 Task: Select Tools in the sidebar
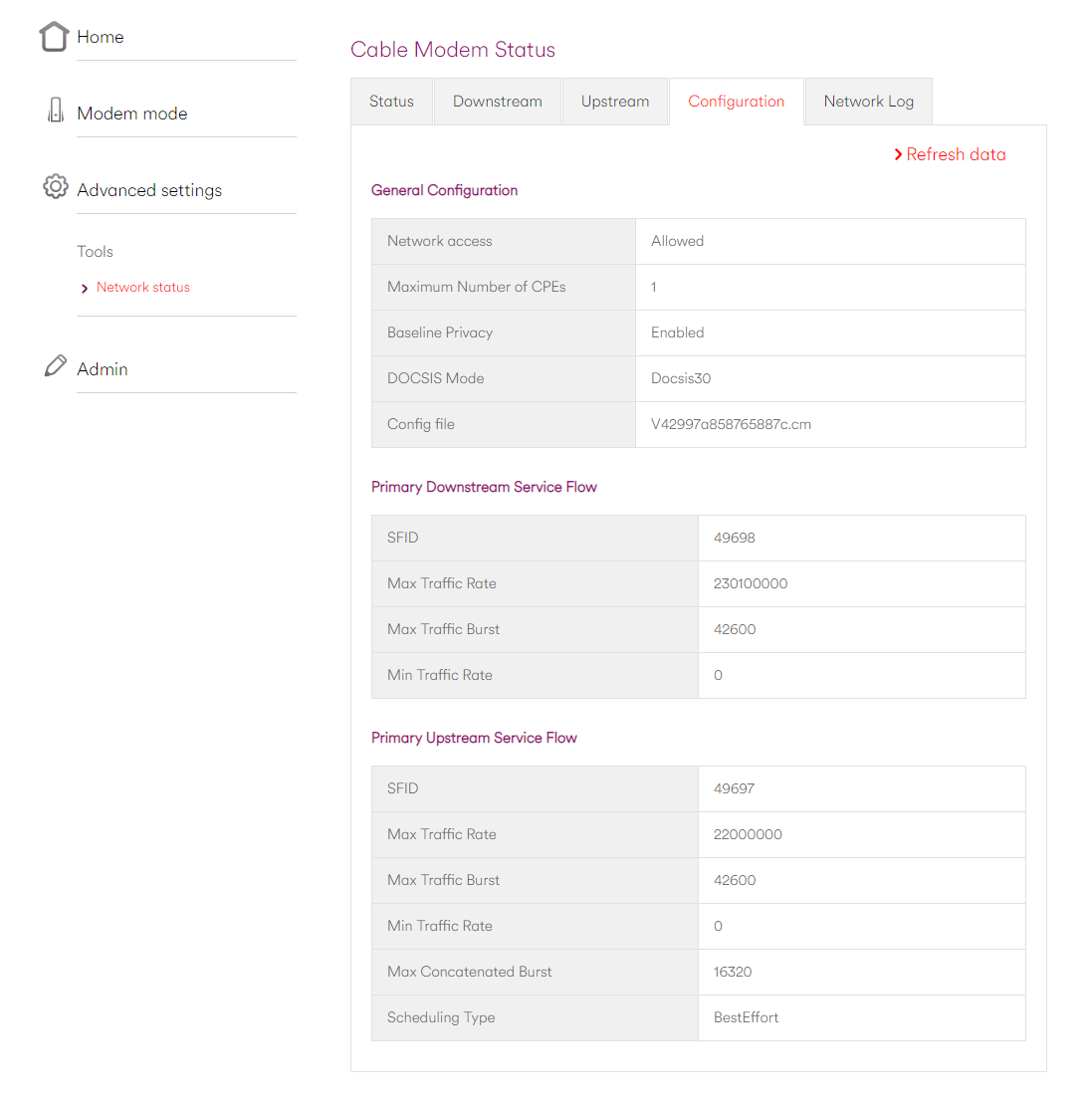(96, 252)
